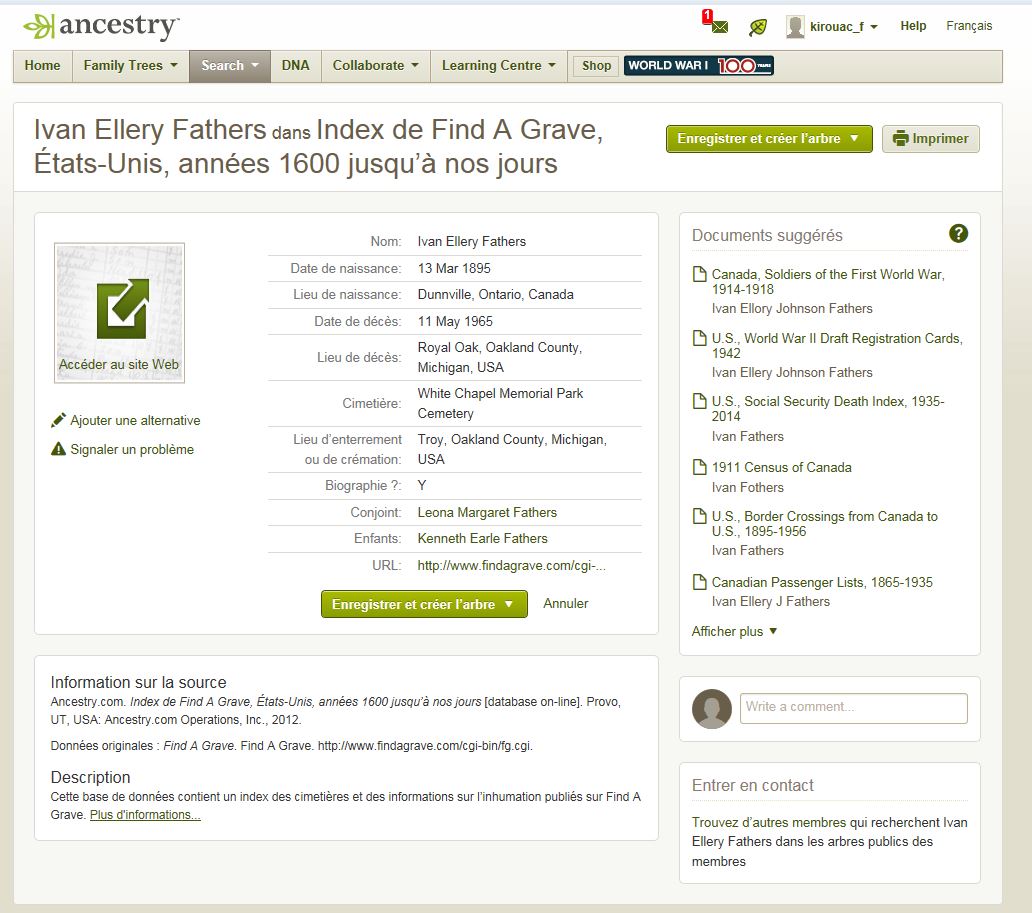Image resolution: width=1032 pixels, height=913 pixels.
Task: Click the birth date 13 Mar 1895
Action: (x=454, y=269)
